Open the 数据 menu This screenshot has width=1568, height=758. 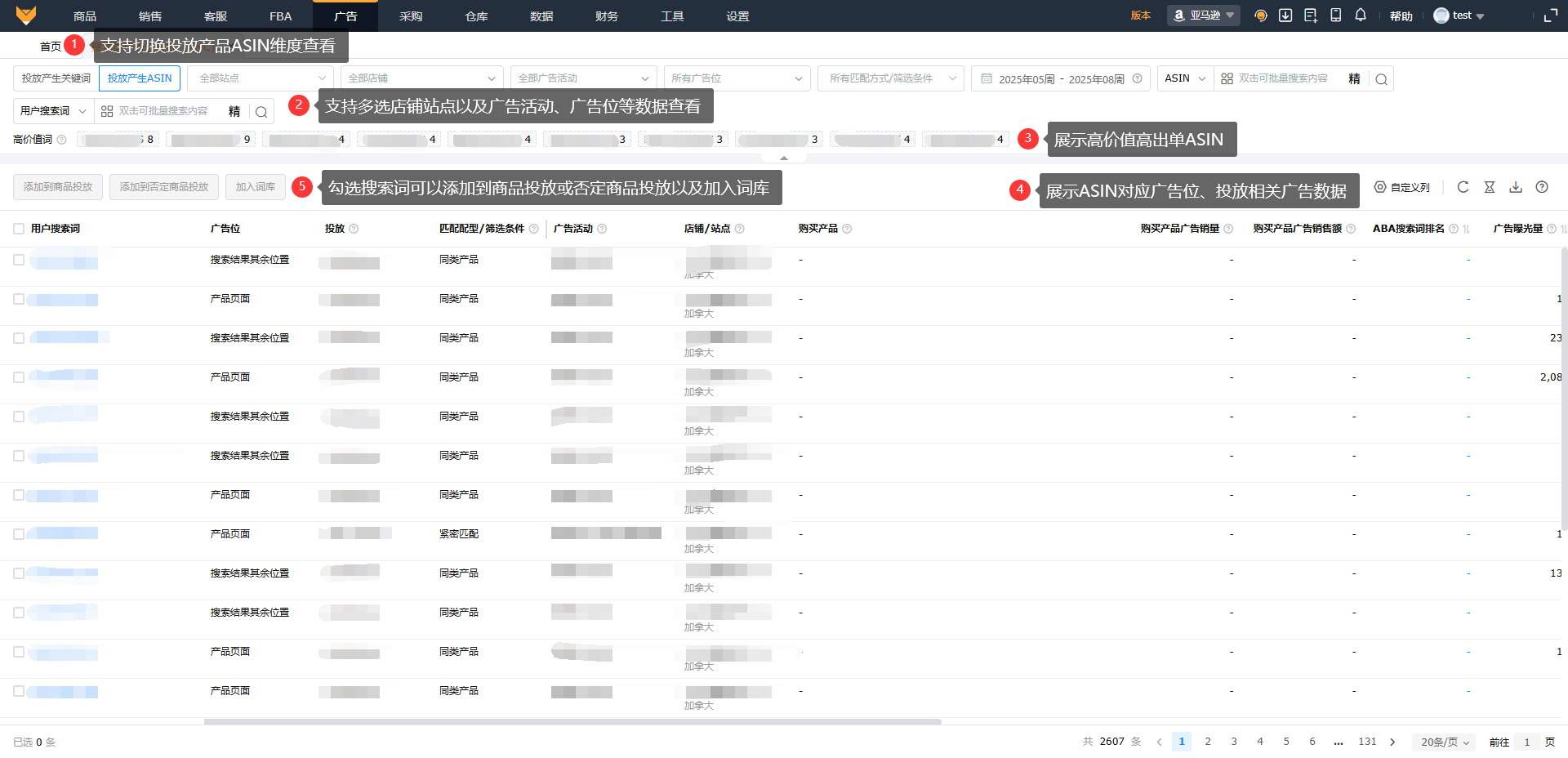click(541, 16)
